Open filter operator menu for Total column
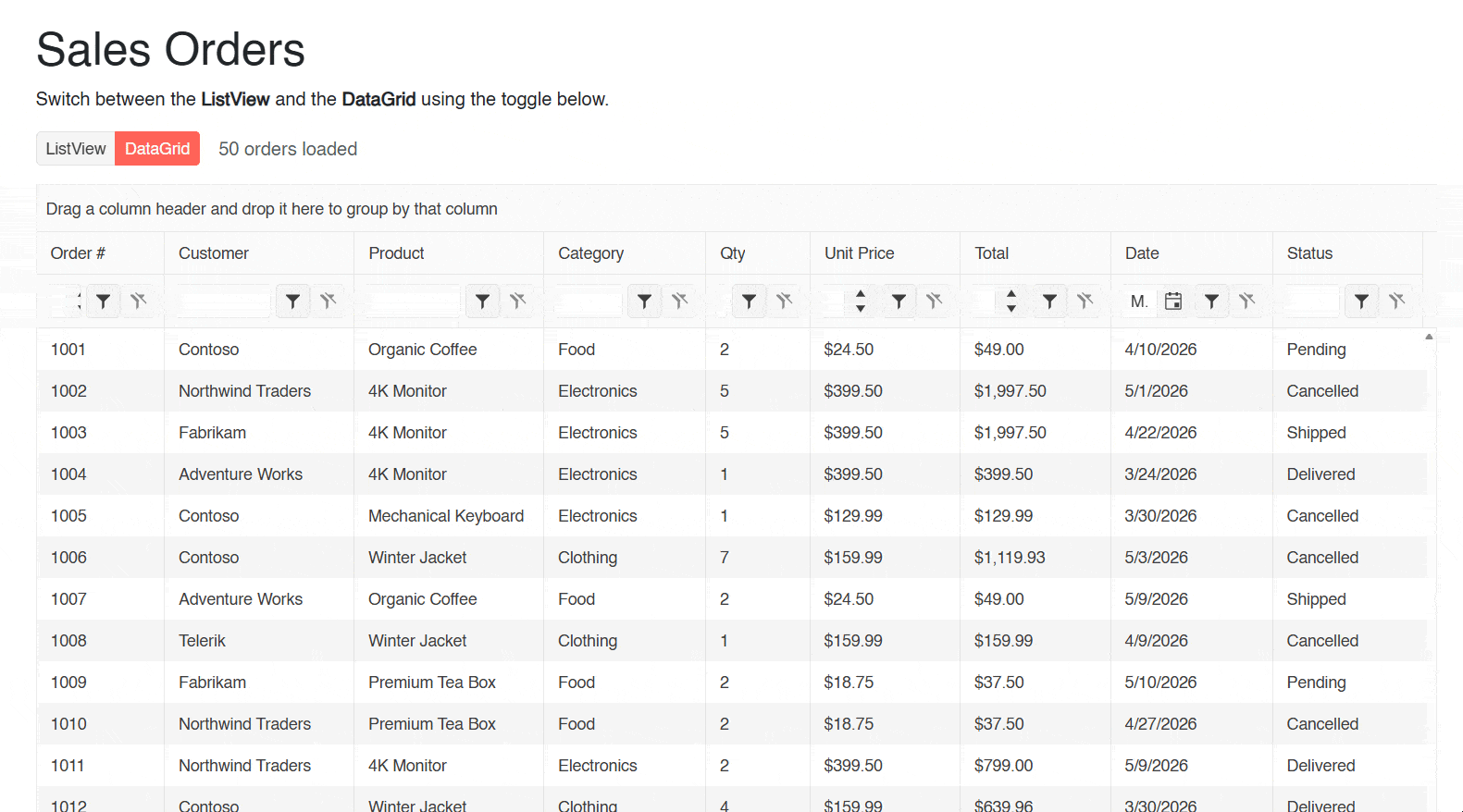The width and height of the screenshot is (1463, 812). pos(1049,301)
